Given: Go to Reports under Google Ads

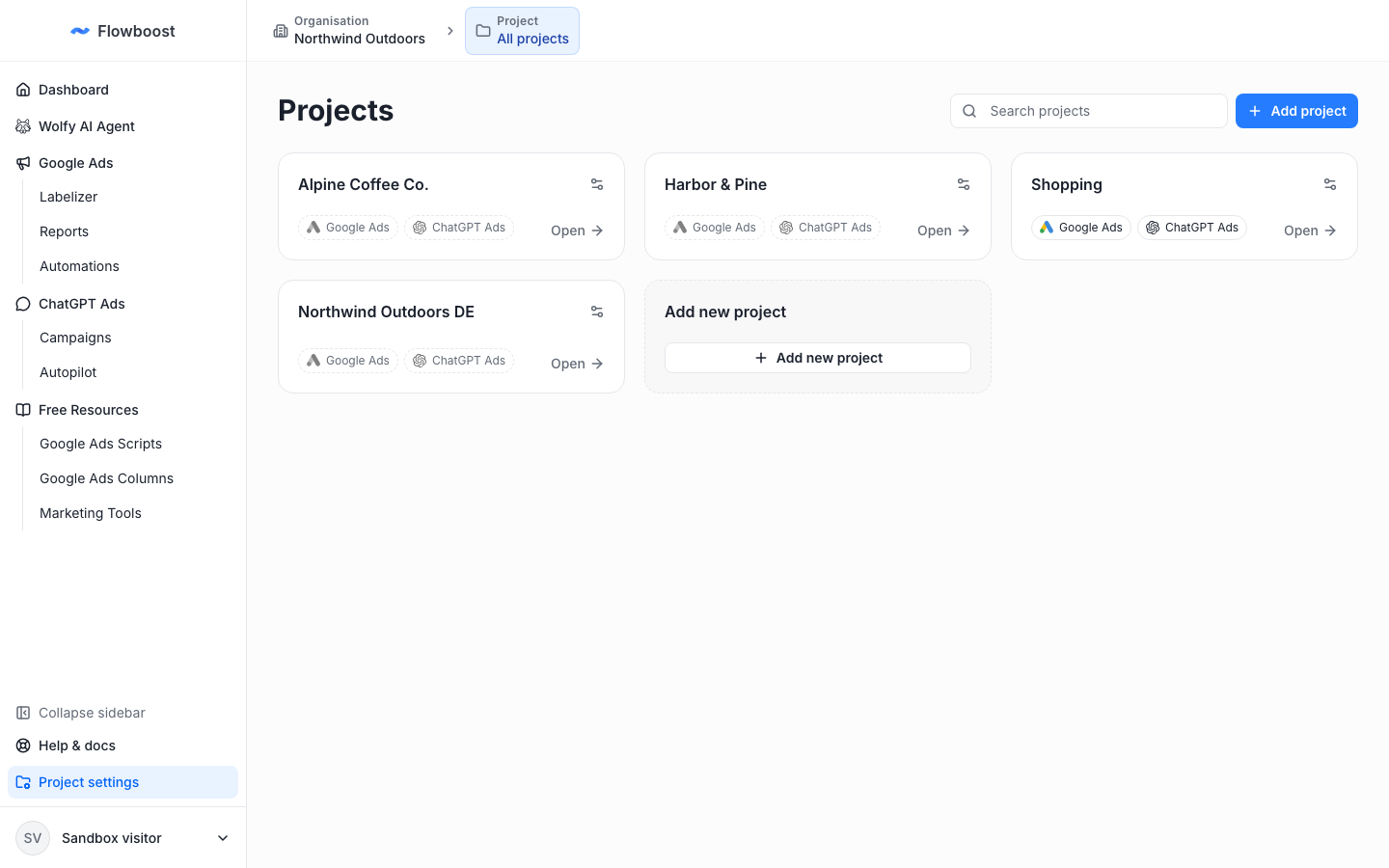Looking at the screenshot, I should click(64, 231).
